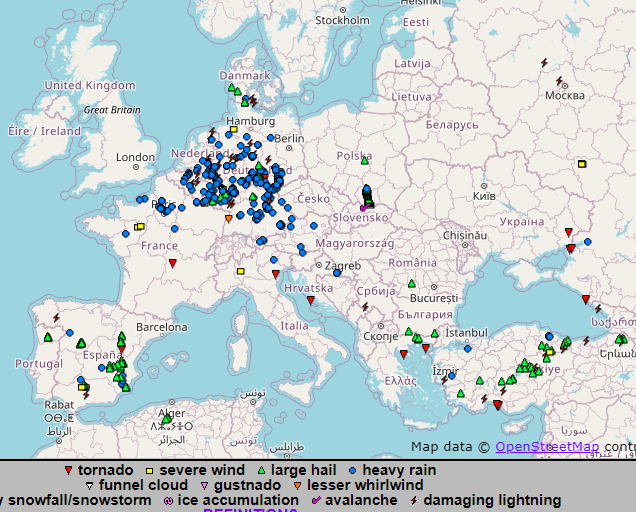
Task: Click the damaging lightning legend icon
Action: [x=414, y=501]
